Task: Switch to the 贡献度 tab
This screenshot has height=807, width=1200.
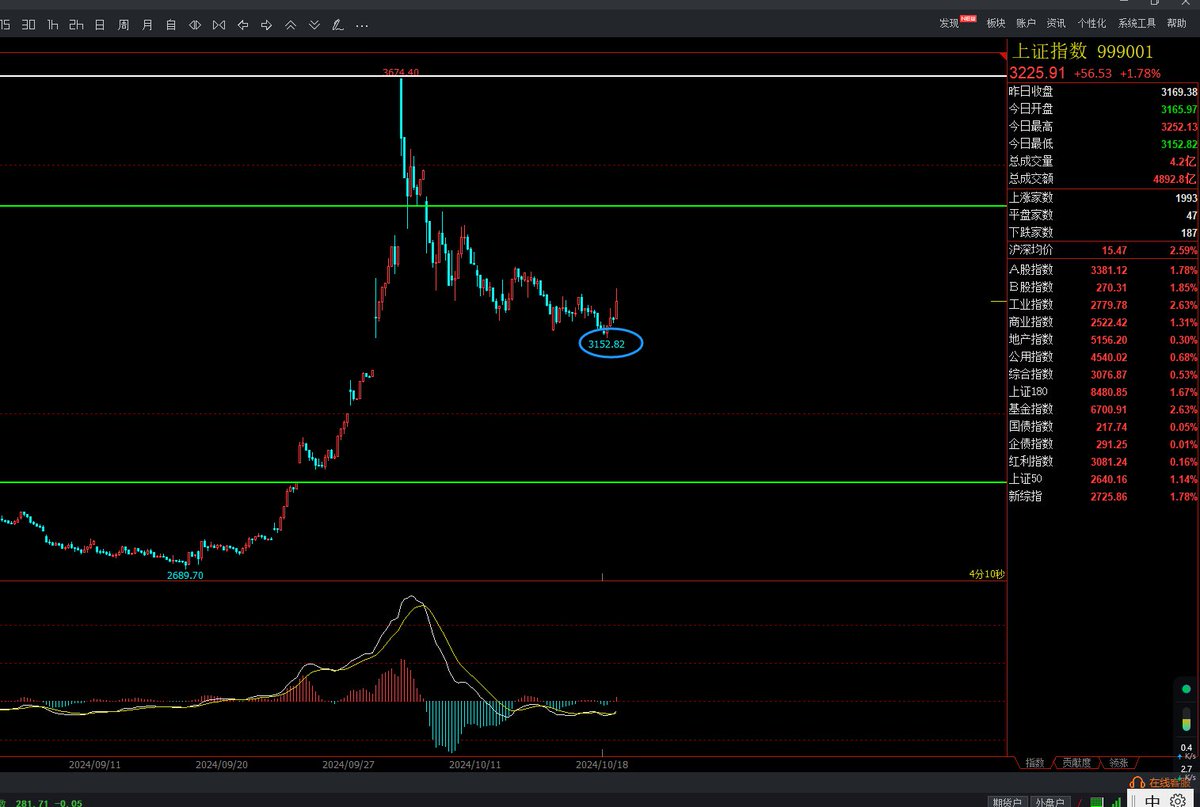Action: point(1076,762)
